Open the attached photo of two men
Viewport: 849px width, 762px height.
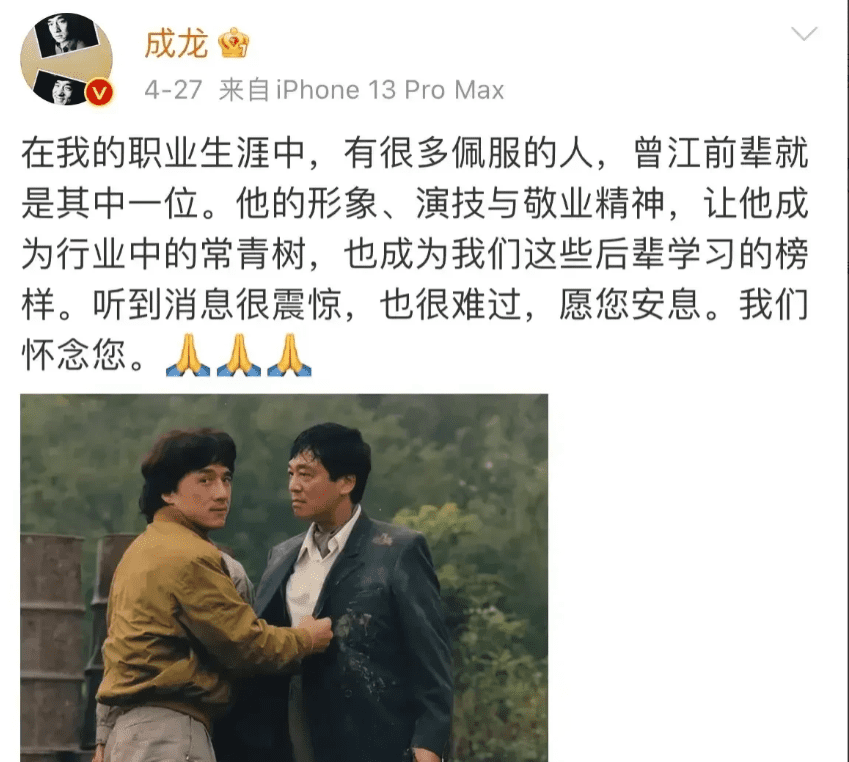click(x=284, y=578)
